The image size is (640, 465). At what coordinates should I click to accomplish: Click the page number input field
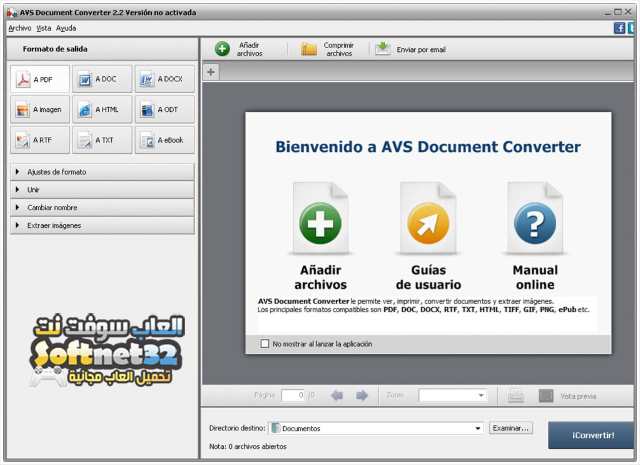pyautogui.click(x=293, y=395)
